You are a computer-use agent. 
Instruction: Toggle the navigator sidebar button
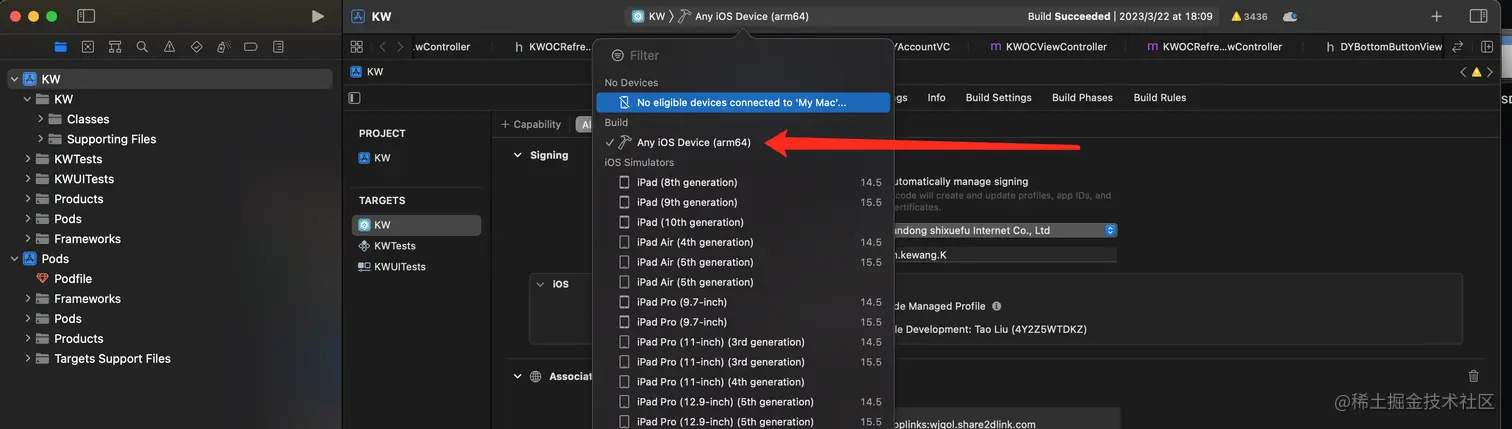86,16
